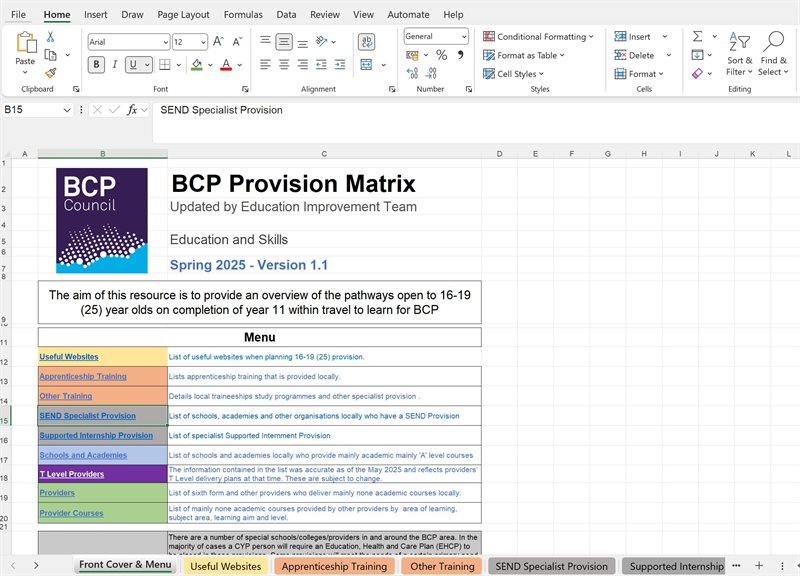The width and height of the screenshot is (800, 576).
Task: Align text to the top
Action: pyautogui.click(x=265, y=41)
